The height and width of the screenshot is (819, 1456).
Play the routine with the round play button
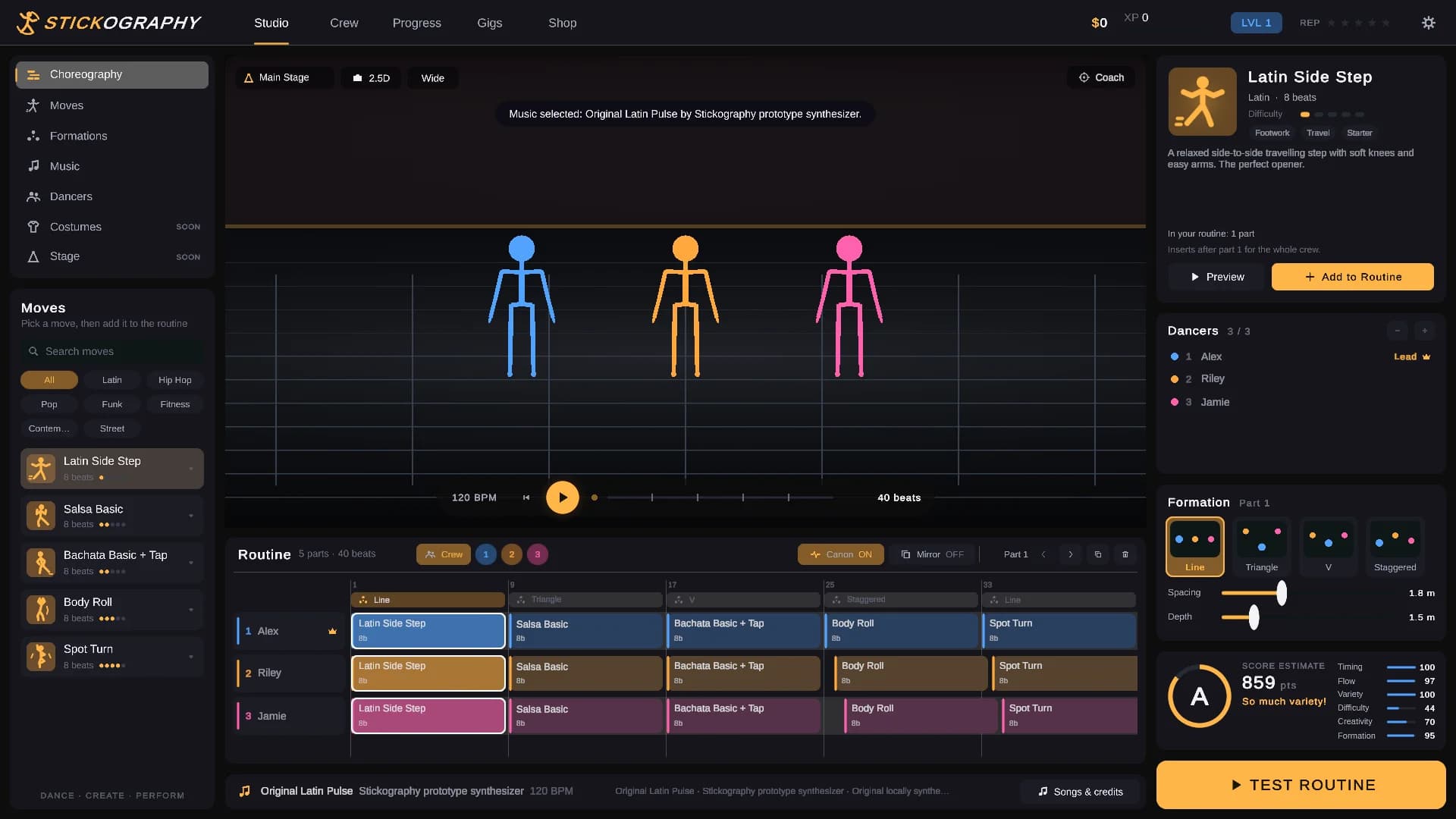(x=563, y=497)
